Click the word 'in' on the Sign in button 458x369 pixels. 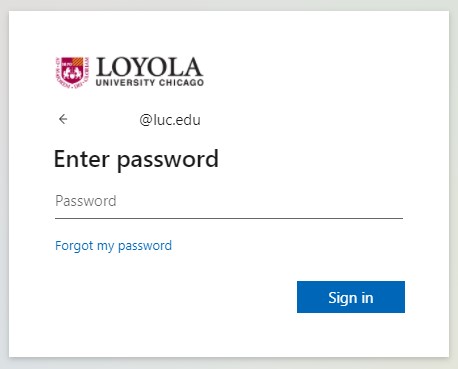click(367, 297)
